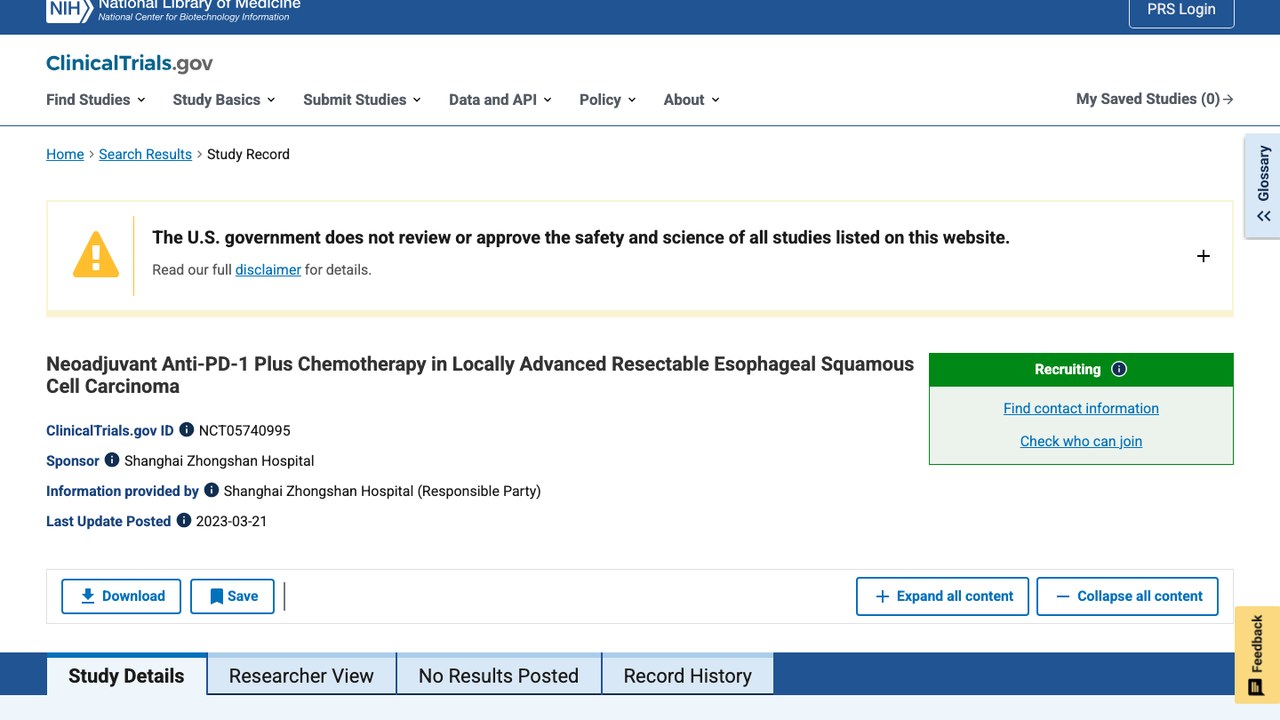The image size is (1280, 720).
Task: Click info icon next to Information provided by
Action: click(211, 490)
